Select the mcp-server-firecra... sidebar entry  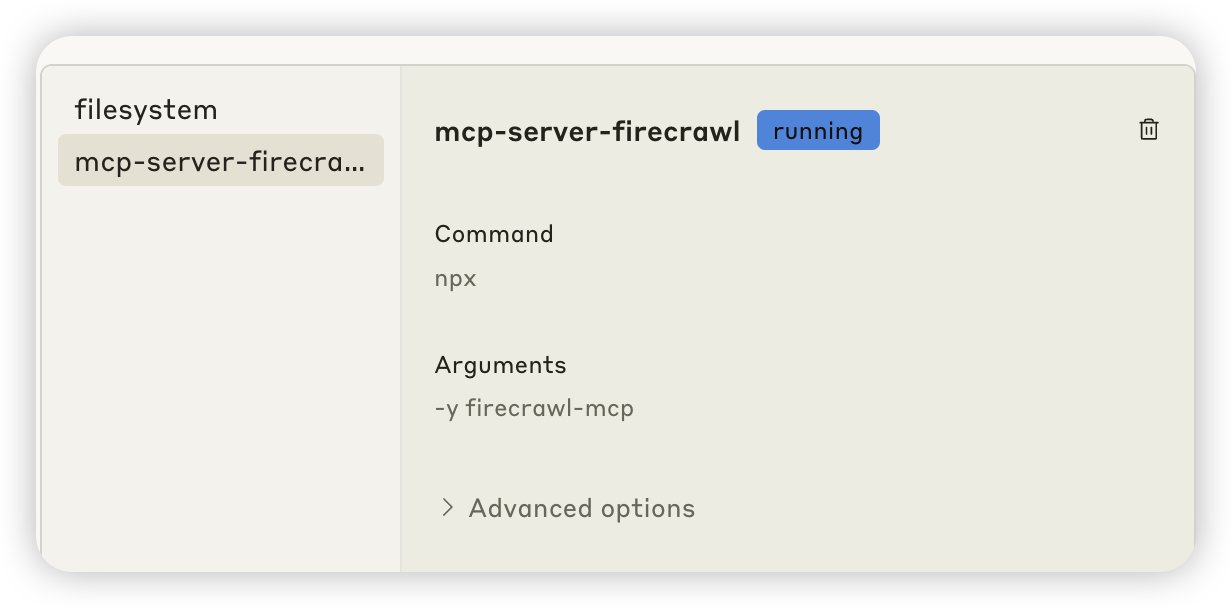tap(220, 160)
